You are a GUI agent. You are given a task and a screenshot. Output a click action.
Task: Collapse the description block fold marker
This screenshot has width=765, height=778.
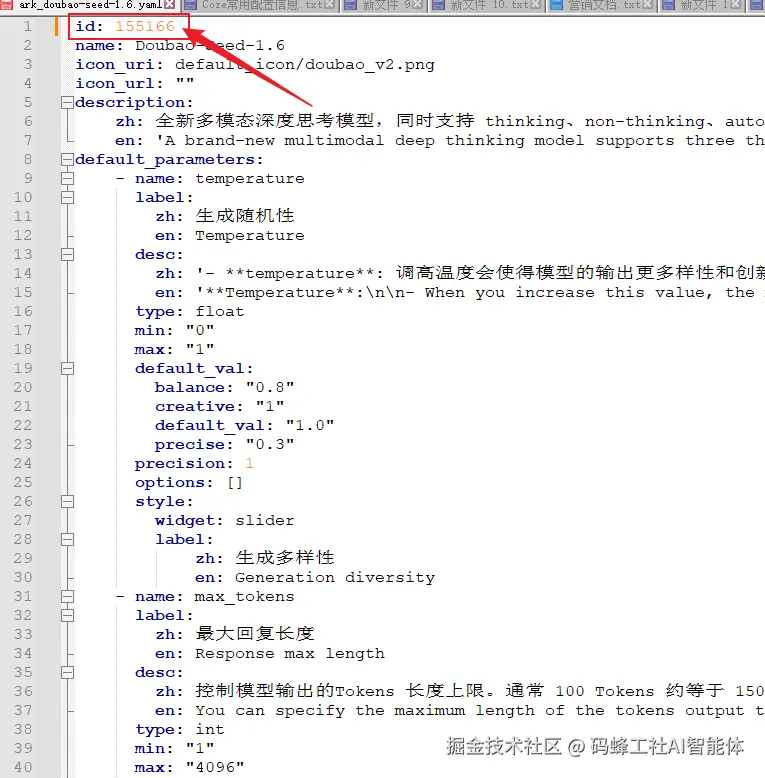coord(67,103)
